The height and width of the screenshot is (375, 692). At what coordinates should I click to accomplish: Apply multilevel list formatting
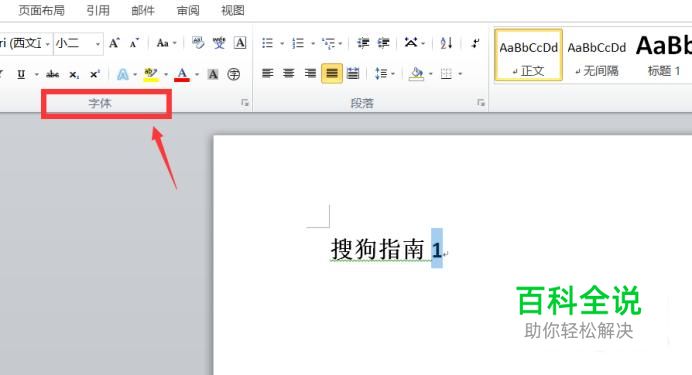pyautogui.click(x=328, y=43)
